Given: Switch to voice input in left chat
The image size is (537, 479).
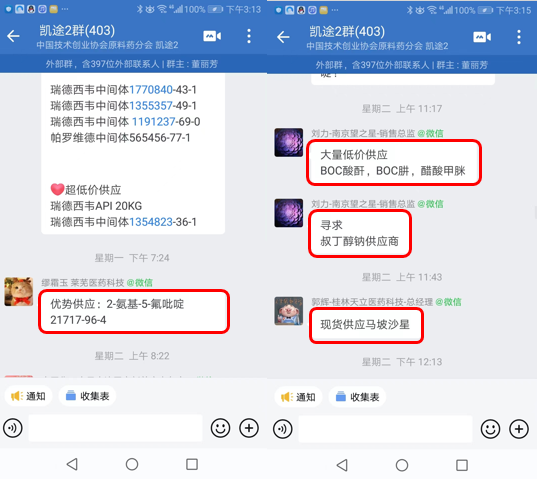Looking at the screenshot, I should tap(13, 428).
